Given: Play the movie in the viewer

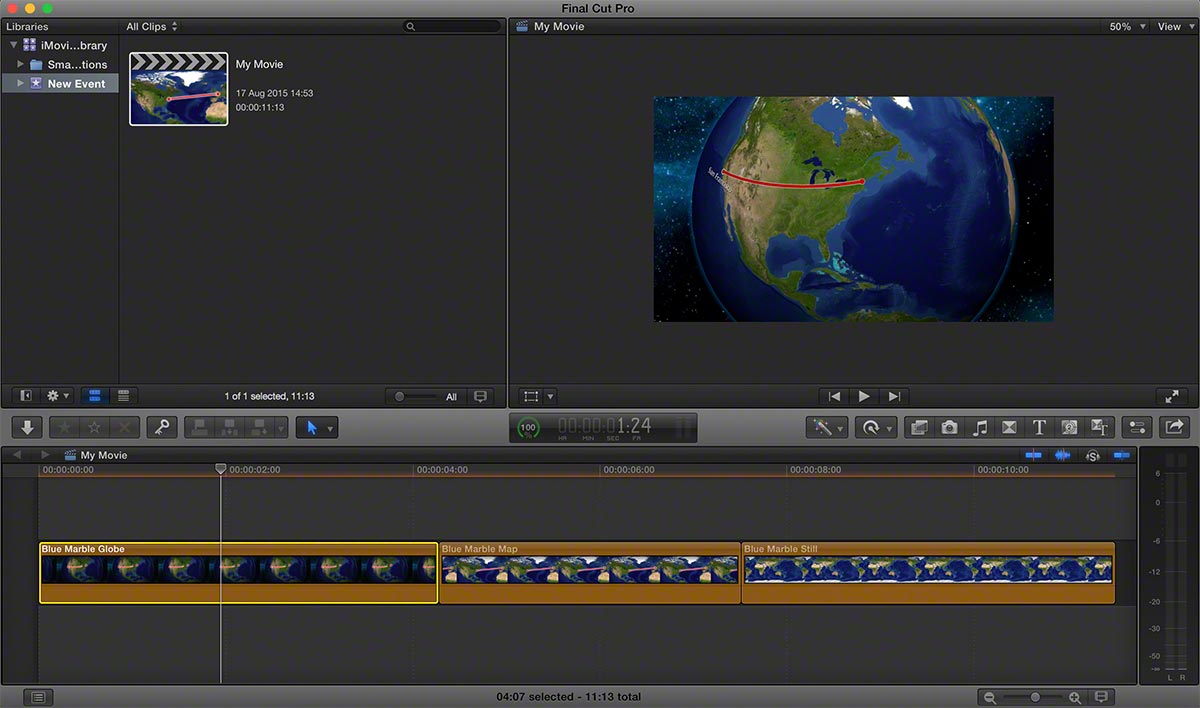Looking at the screenshot, I should [865, 396].
